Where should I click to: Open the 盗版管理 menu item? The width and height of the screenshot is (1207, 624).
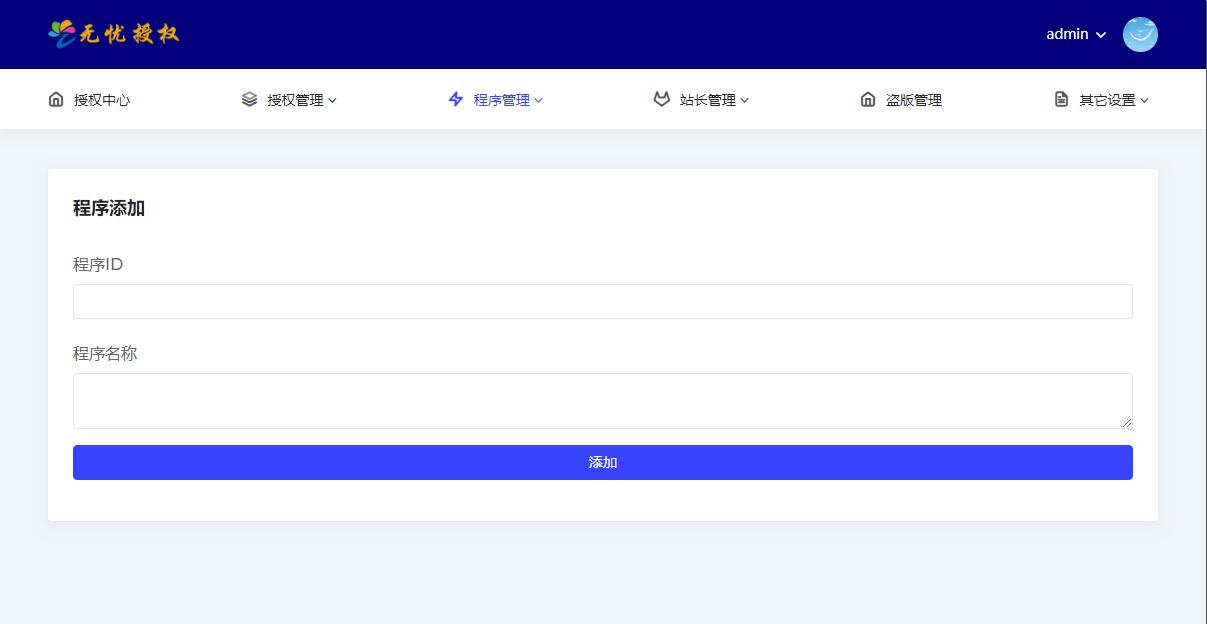[913, 100]
